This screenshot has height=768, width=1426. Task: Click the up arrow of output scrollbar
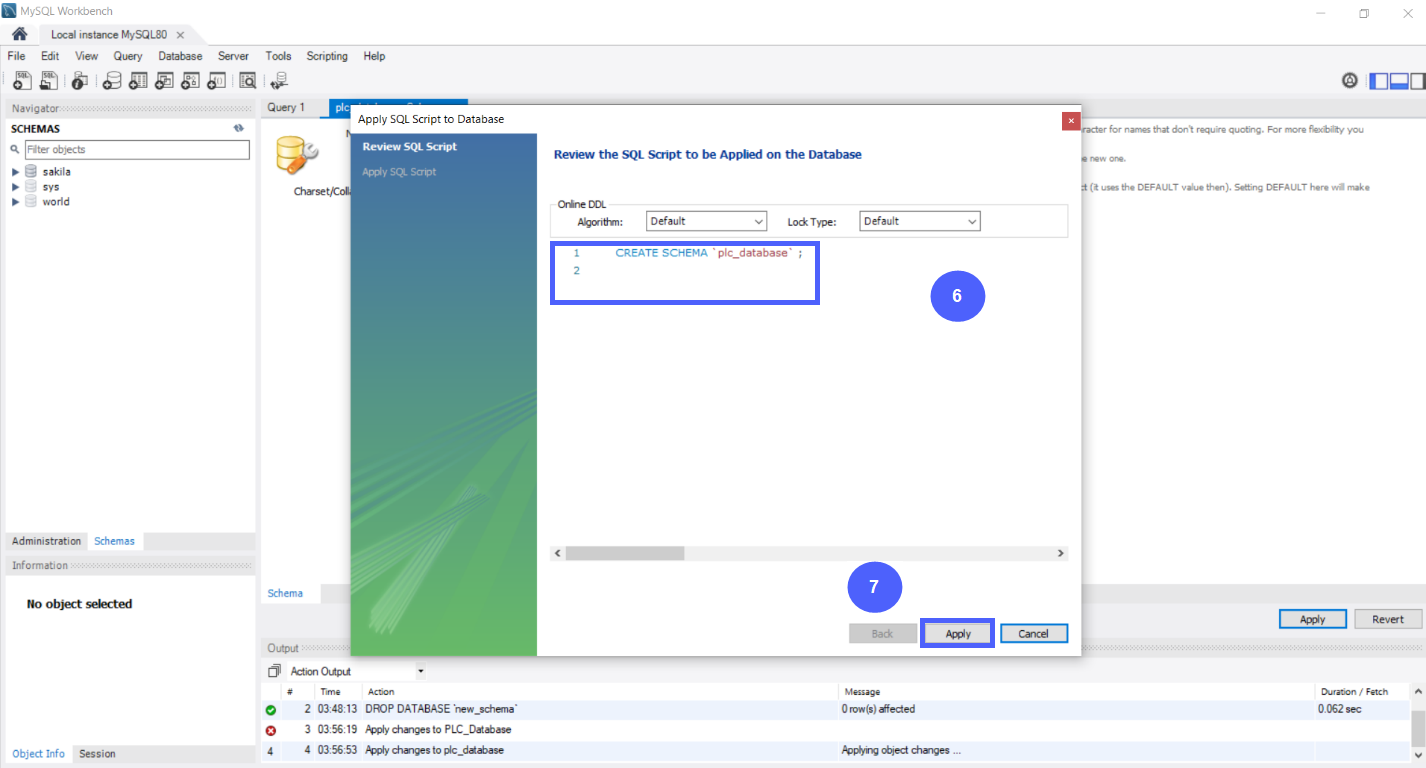[x=1417, y=692]
